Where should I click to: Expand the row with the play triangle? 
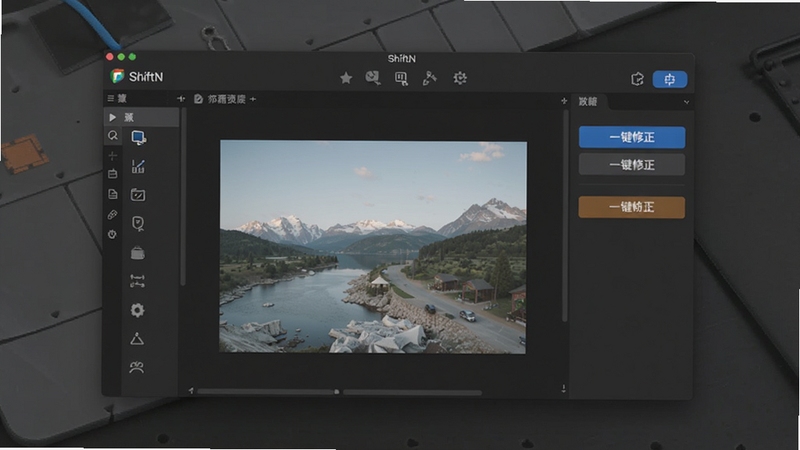[142, 117]
